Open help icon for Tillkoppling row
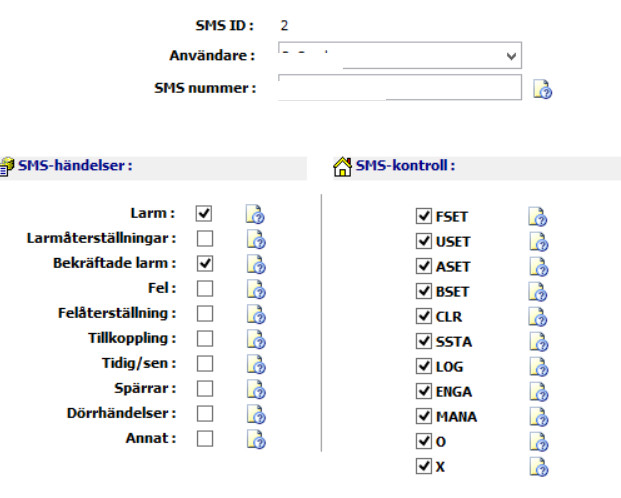The height and width of the screenshot is (498, 621). pos(255,339)
